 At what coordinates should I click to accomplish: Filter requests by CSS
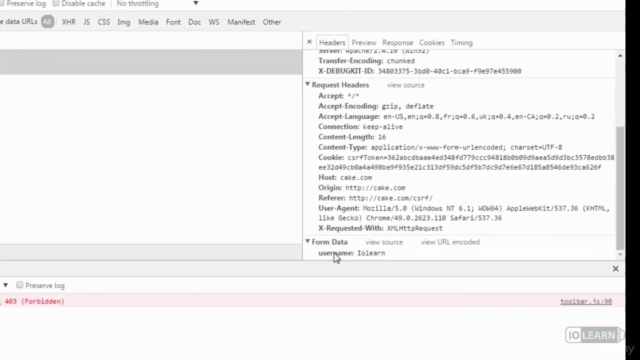pyautogui.click(x=104, y=22)
